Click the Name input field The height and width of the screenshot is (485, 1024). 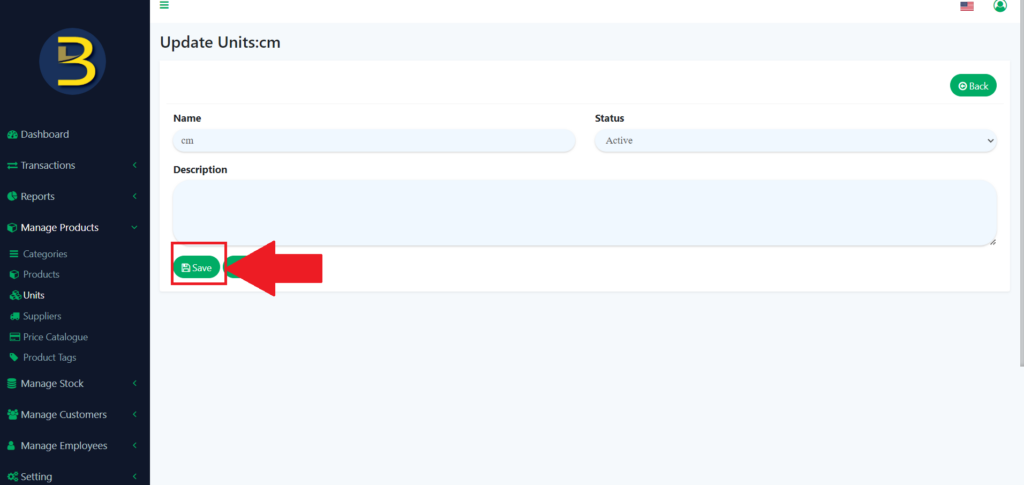(374, 141)
